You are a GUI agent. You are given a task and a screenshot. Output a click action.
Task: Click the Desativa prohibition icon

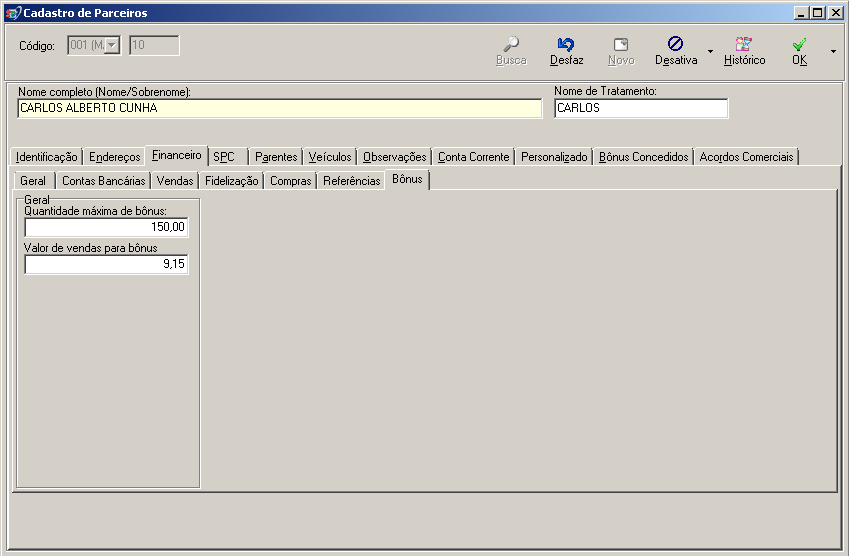point(675,44)
